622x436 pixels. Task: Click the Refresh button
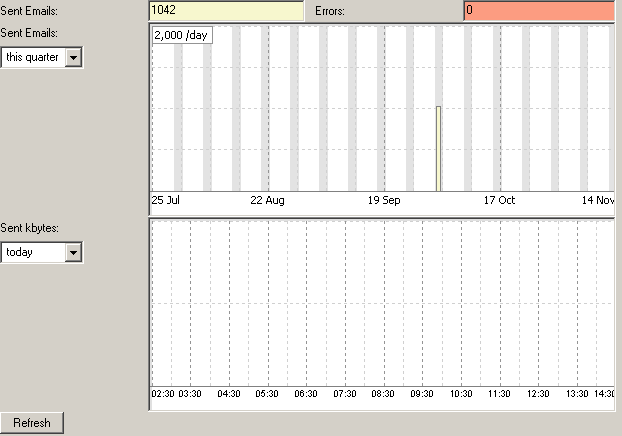pyautogui.click(x=32, y=423)
